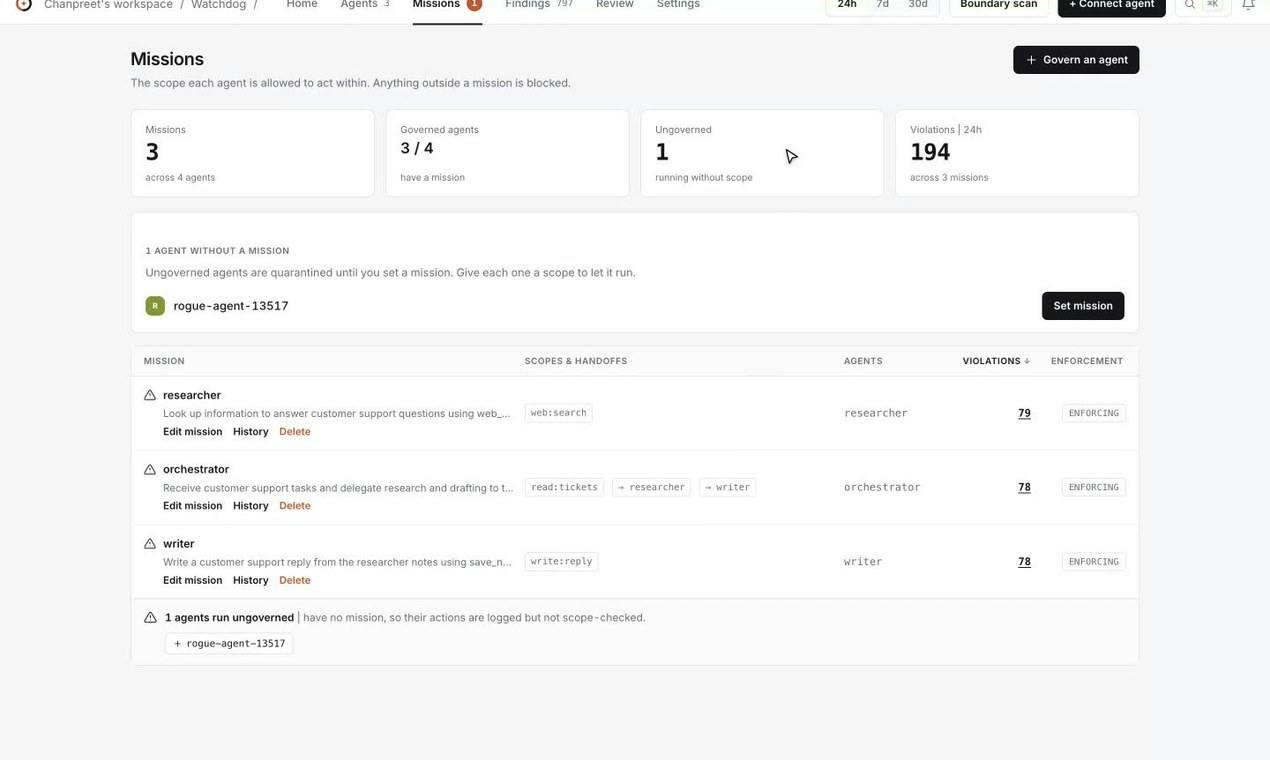Click the rogue-agent-13517 avatar icon

(x=155, y=306)
